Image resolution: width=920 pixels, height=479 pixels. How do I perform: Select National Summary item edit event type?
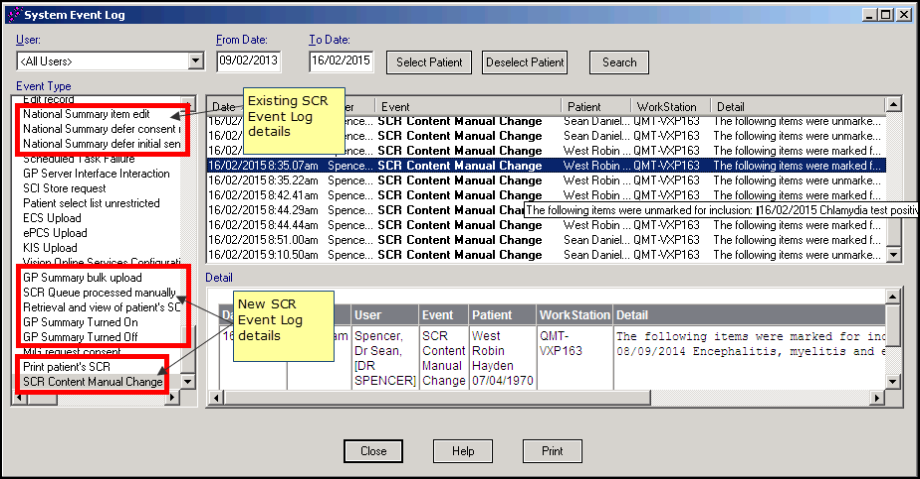86,114
